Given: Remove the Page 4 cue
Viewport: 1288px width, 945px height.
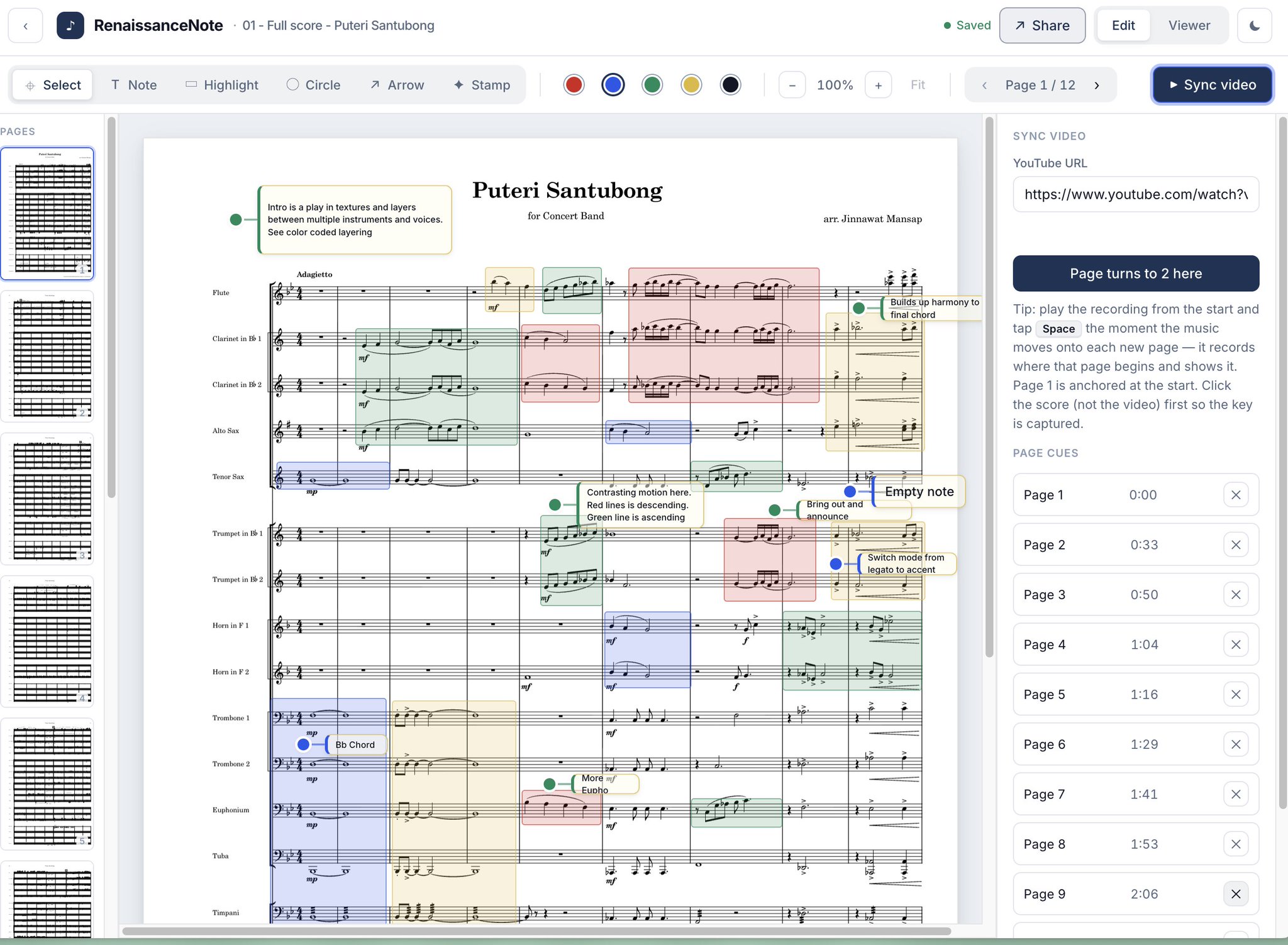Looking at the screenshot, I should (x=1236, y=644).
